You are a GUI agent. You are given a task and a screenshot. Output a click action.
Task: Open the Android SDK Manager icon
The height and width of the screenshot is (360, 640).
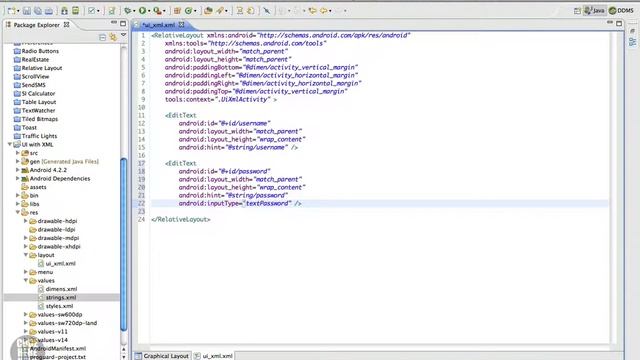64,11
